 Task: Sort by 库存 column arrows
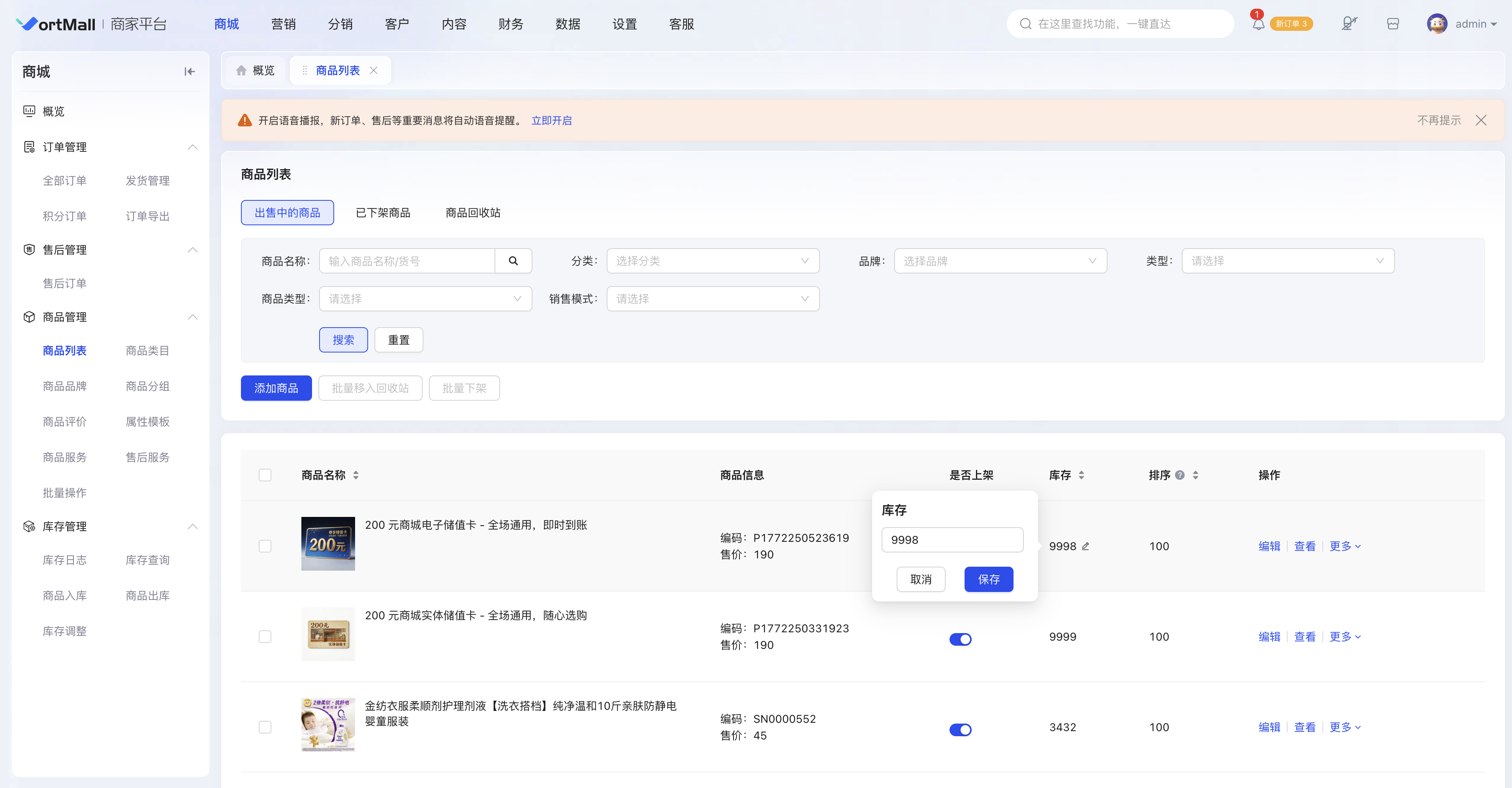1082,475
